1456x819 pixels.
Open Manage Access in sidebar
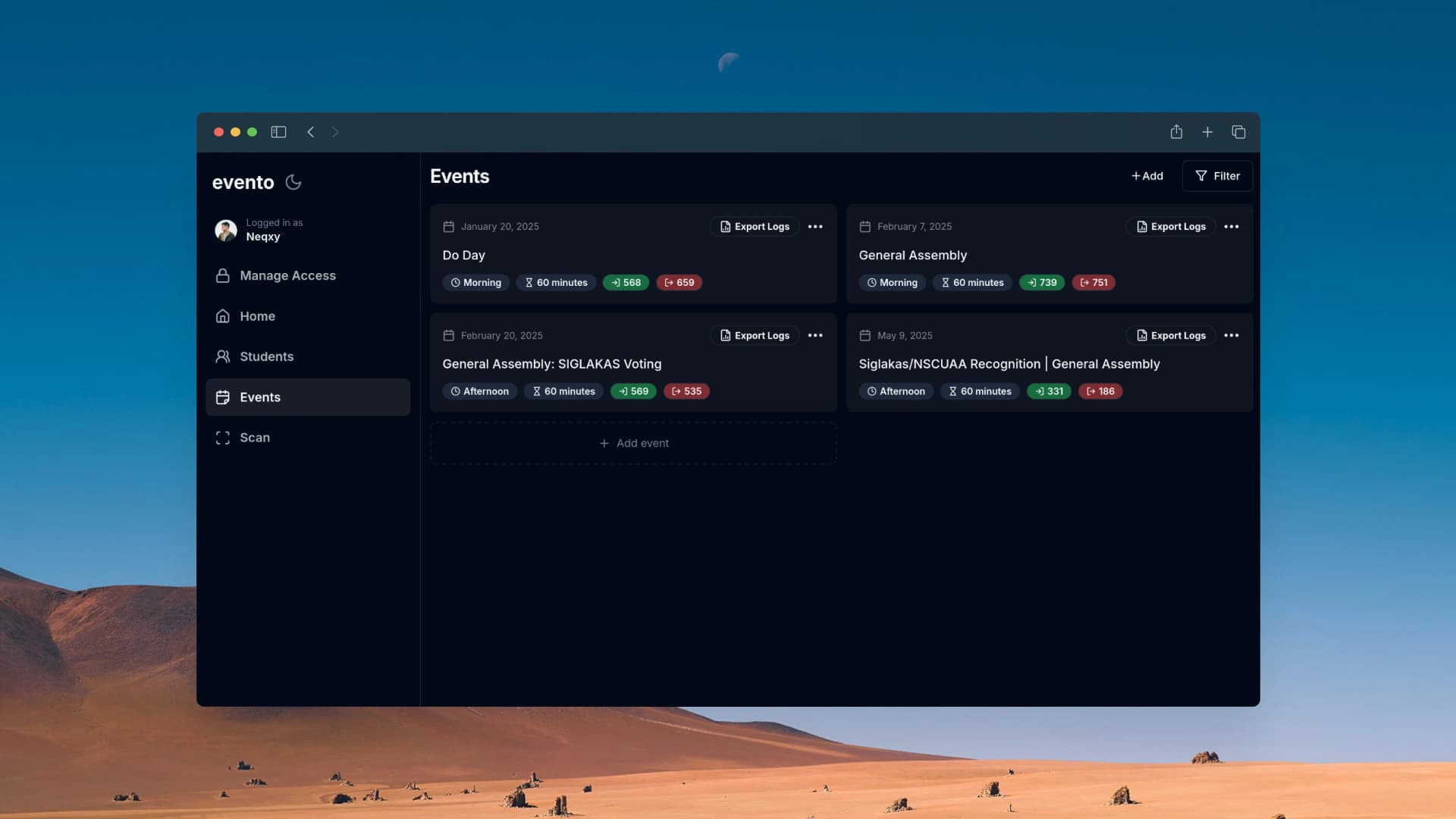287,275
